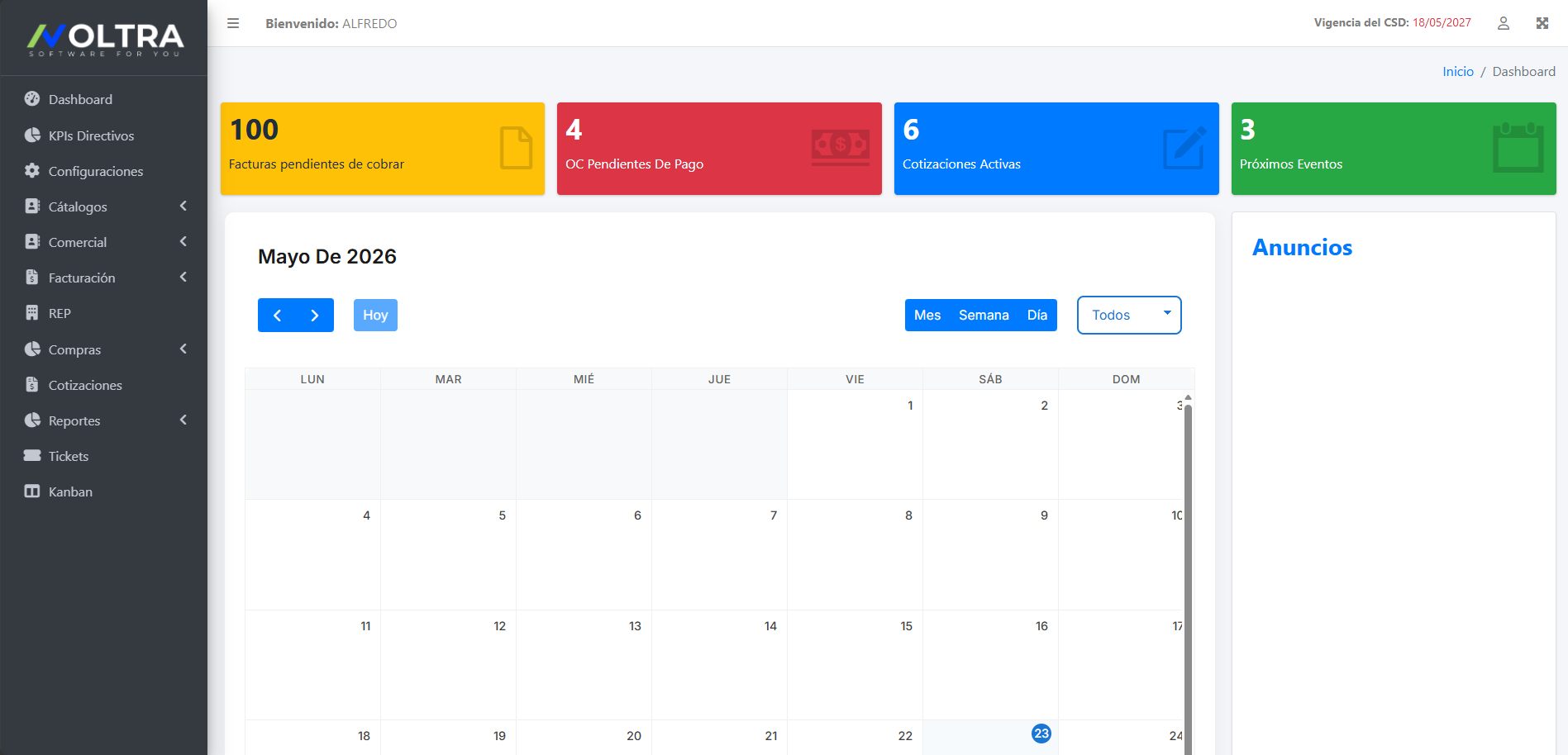Switch calendar to Mes view
The image size is (1568, 755).
point(927,316)
